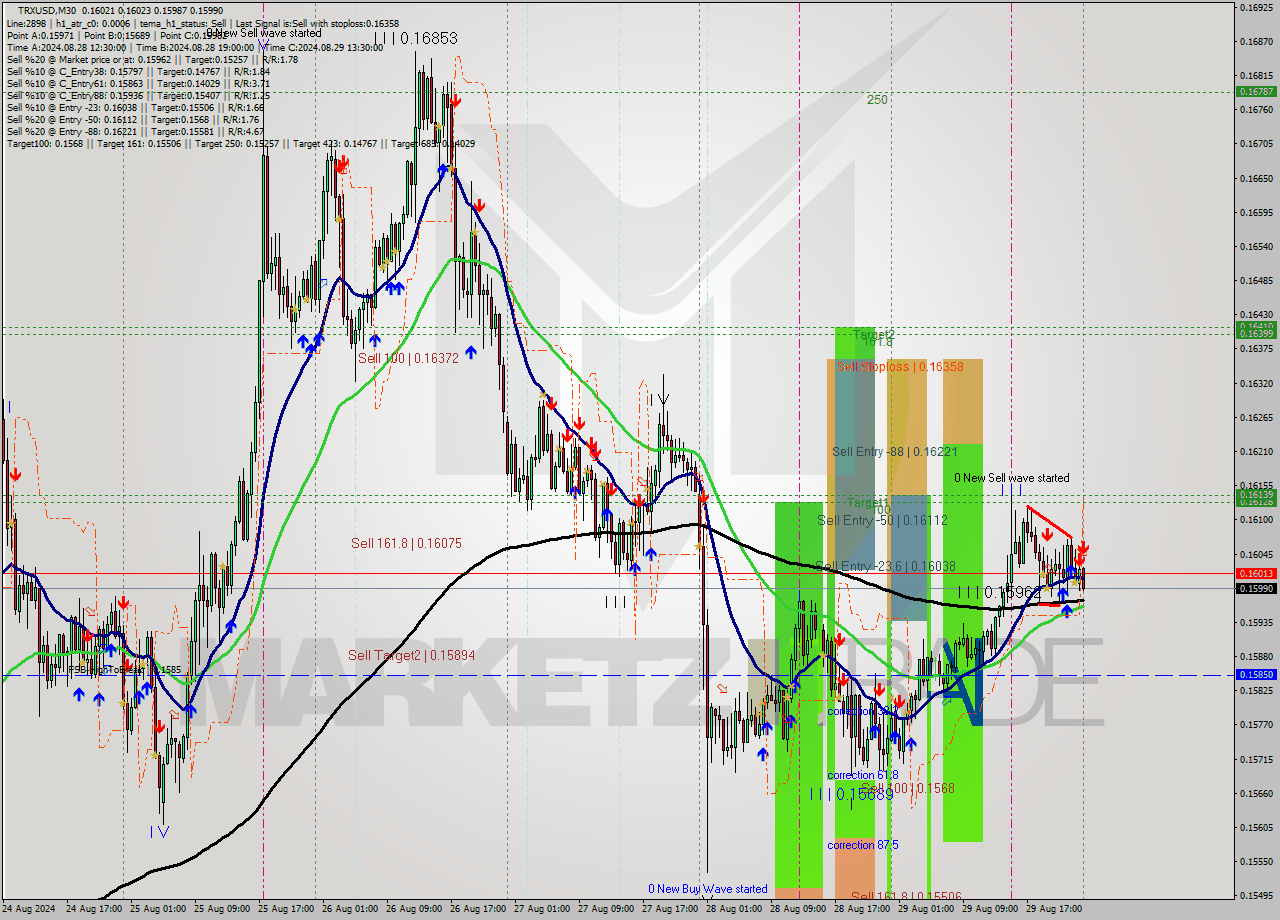Image resolution: width=1280 pixels, height=920 pixels.
Task: Click the red 0.16013 price tag
Action: pos(1257,573)
